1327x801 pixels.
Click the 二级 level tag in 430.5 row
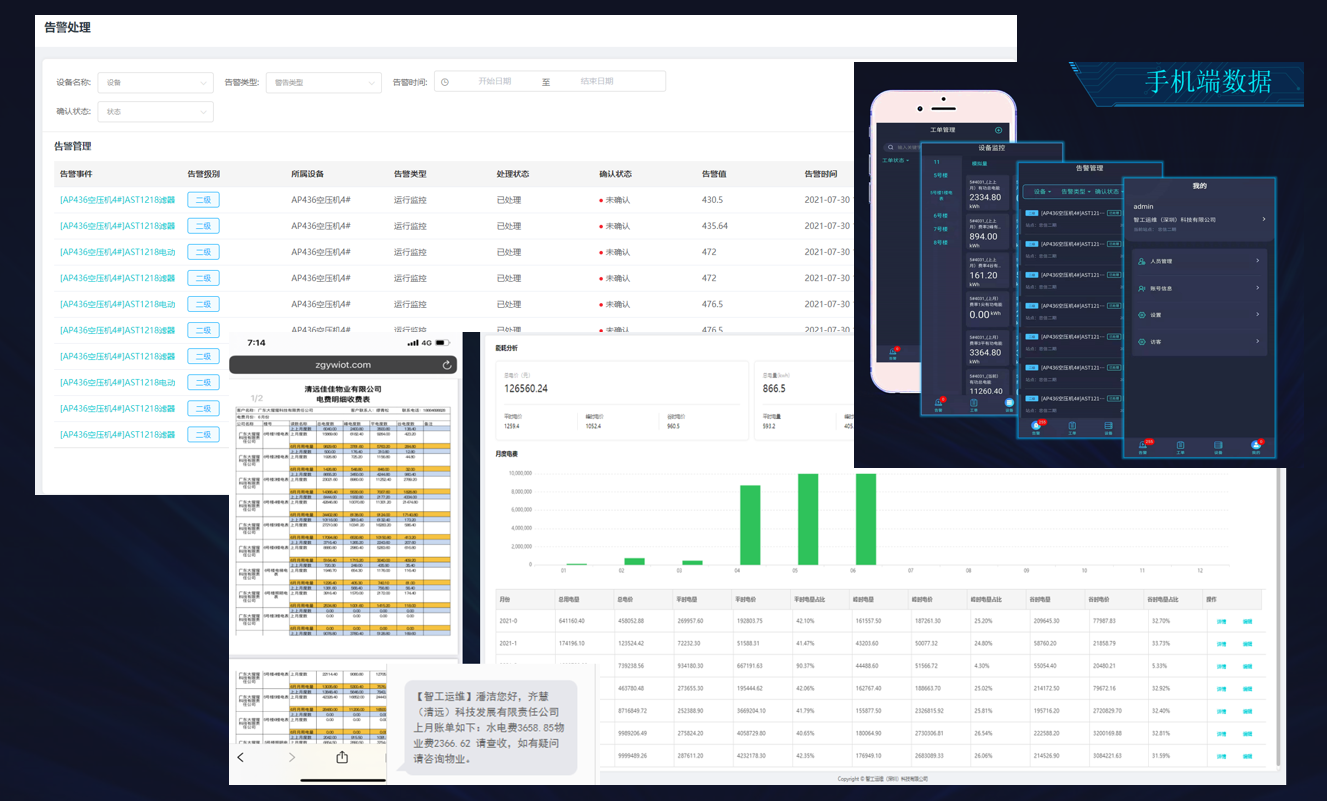[x=203, y=200]
